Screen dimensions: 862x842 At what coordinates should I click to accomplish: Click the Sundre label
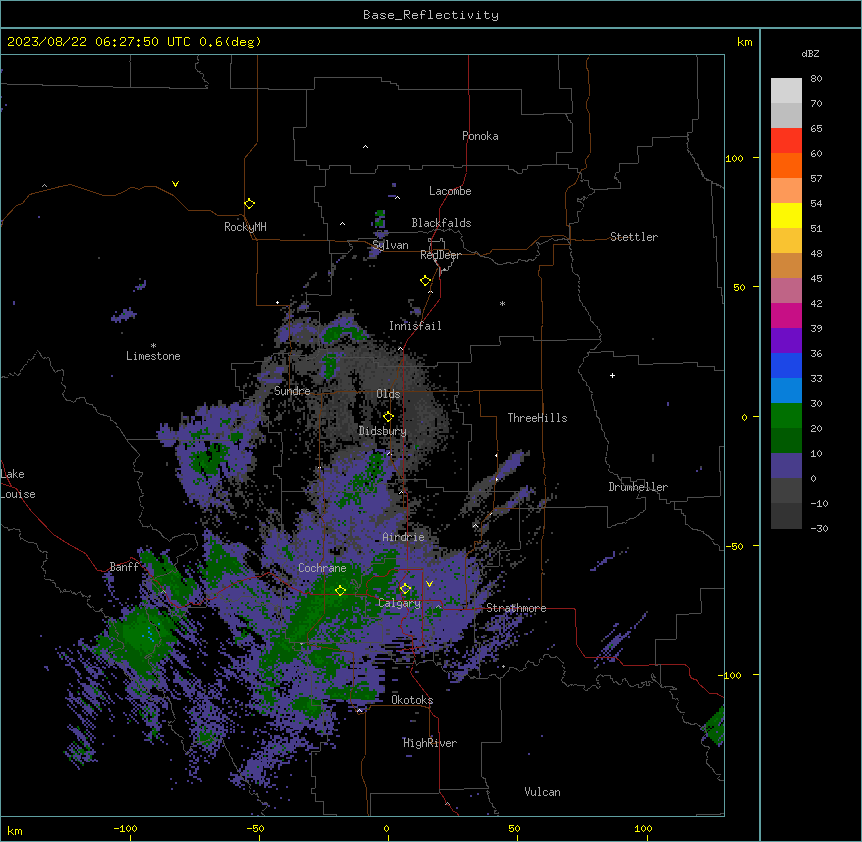(x=292, y=391)
